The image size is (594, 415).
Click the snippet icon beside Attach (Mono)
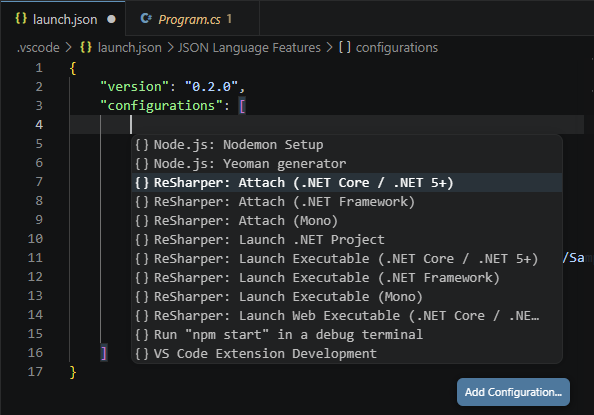[142, 221]
